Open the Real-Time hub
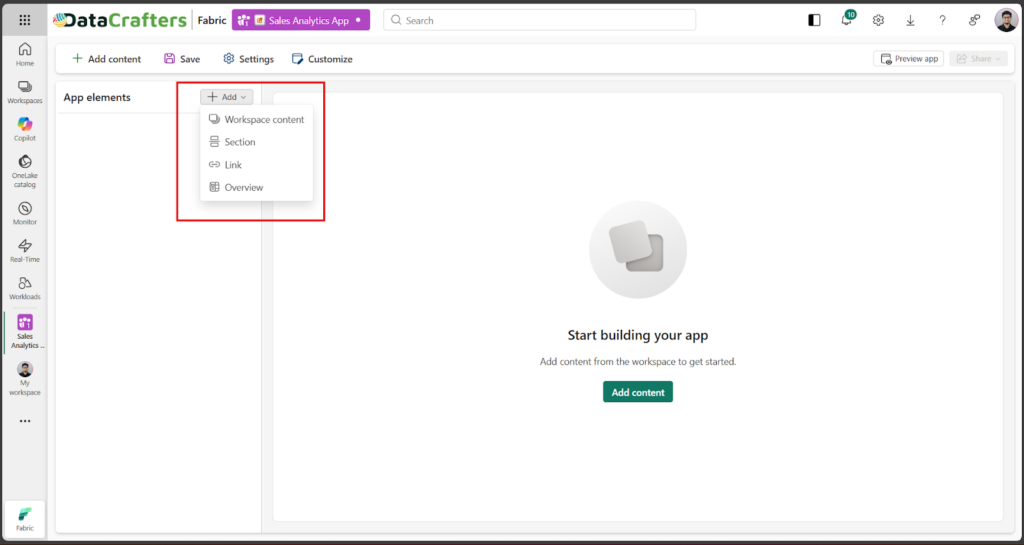1024x545 pixels. (25, 250)
